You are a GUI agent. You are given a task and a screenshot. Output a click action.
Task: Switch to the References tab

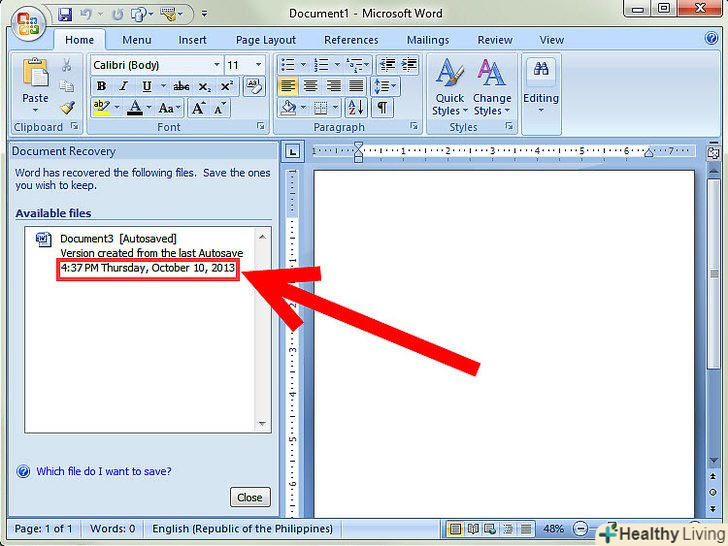[x=351, y=40]
